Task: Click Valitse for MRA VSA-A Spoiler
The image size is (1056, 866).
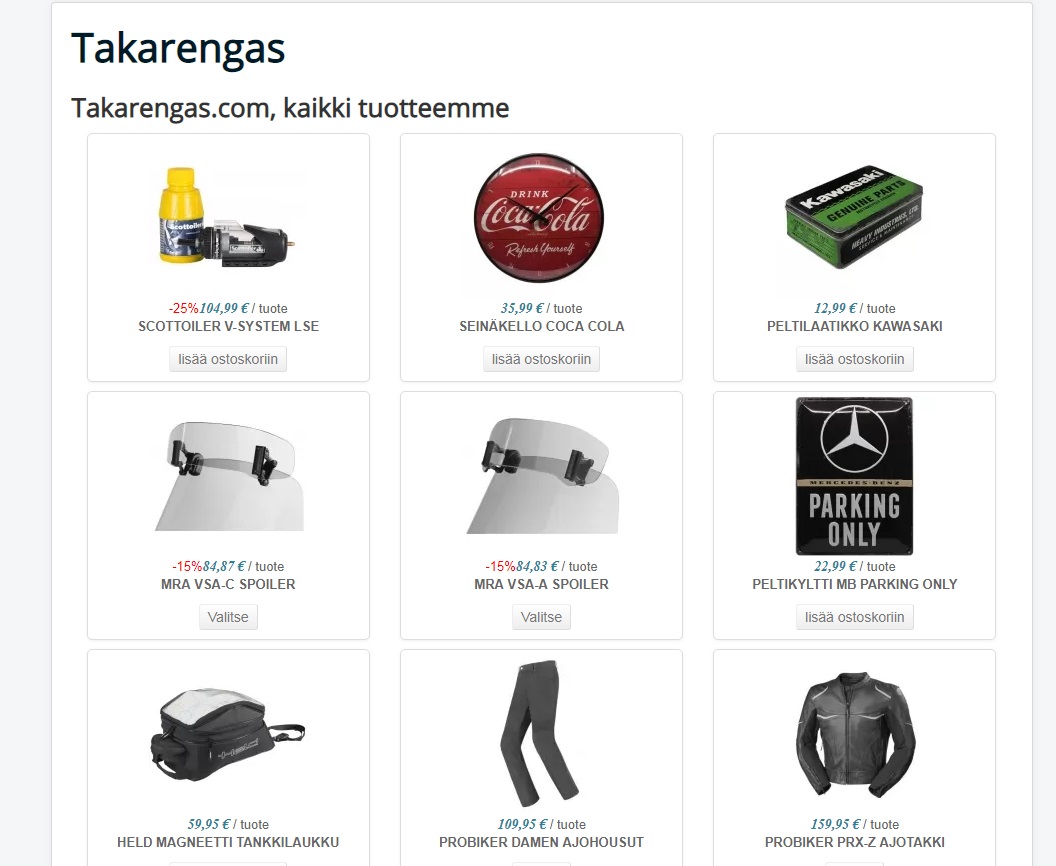Action: [x=541, y=617]
